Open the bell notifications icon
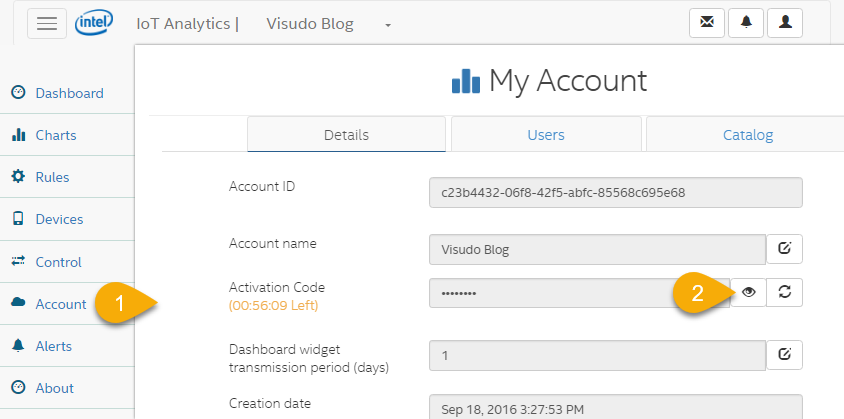 tap(746, 24)
